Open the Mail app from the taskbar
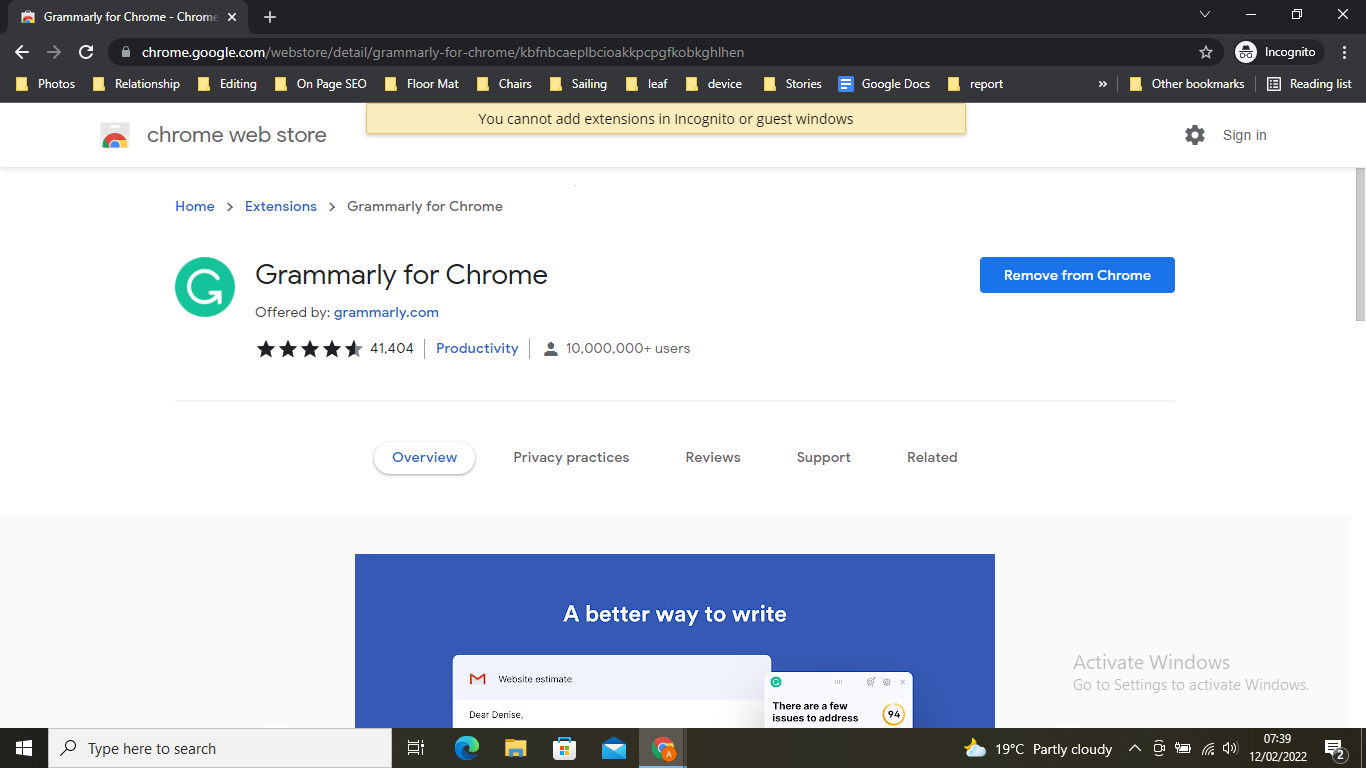Screen dimensions: 1366x768 tap(614, 748)
